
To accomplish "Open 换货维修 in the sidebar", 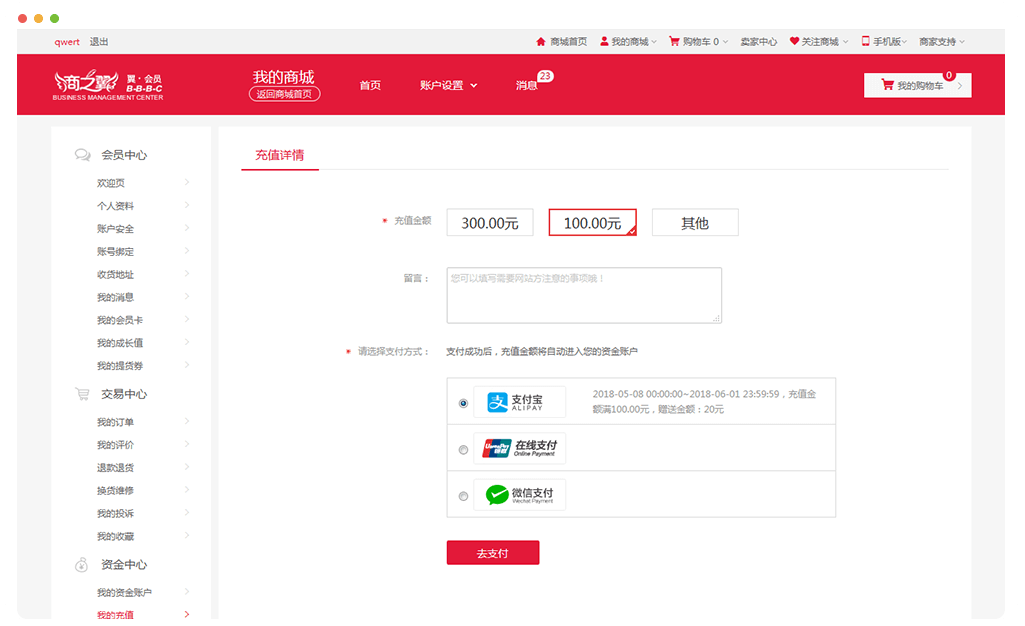I will [x=116, y=491].
